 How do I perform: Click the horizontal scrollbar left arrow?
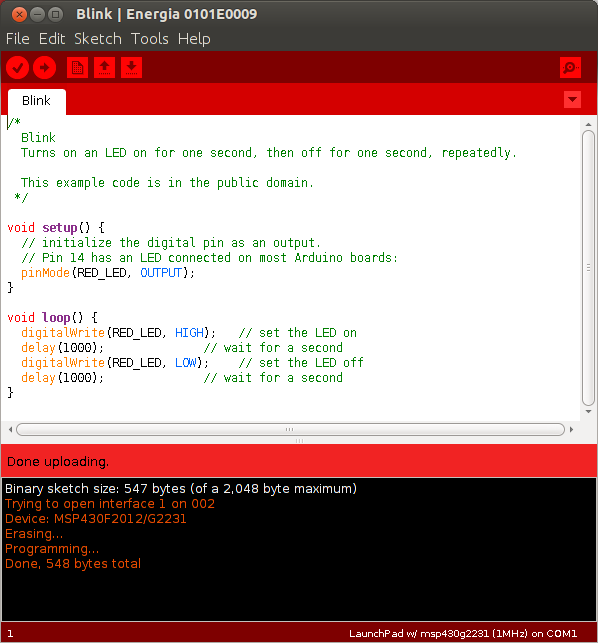pos(11,430)
